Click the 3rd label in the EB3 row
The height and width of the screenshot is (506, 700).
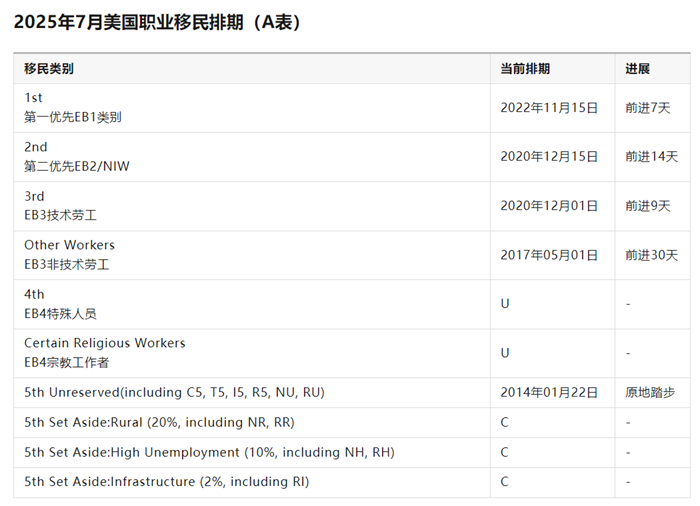pos(34,196)
